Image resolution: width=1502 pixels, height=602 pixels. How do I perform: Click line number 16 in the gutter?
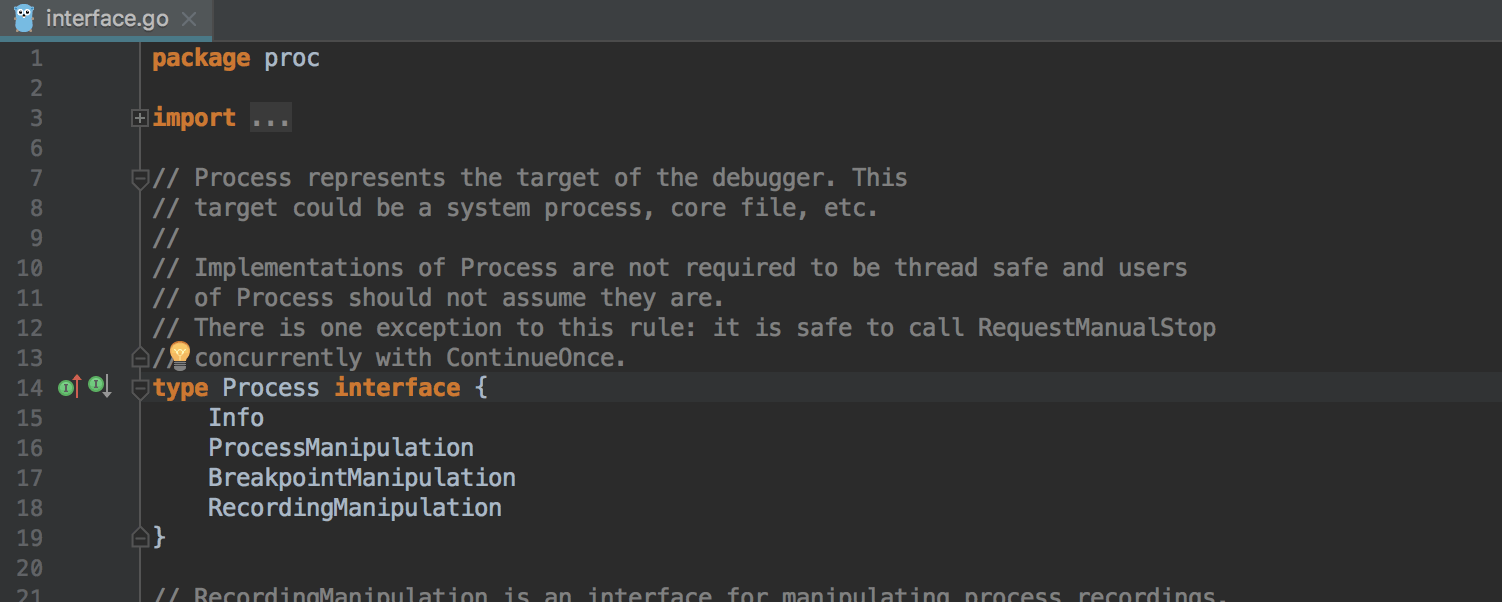[30, 448]
